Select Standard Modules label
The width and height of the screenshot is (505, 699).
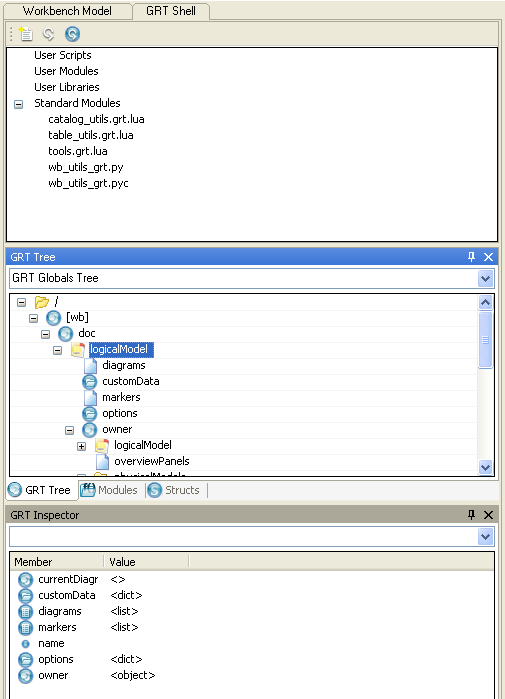pos(77,103)
